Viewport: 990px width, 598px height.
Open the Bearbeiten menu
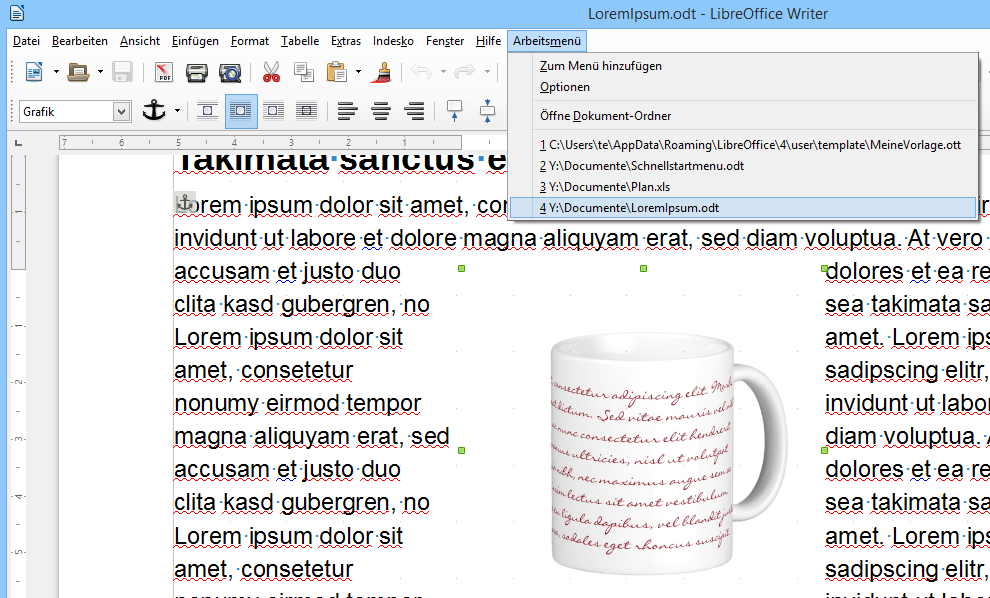click(80, 41)
